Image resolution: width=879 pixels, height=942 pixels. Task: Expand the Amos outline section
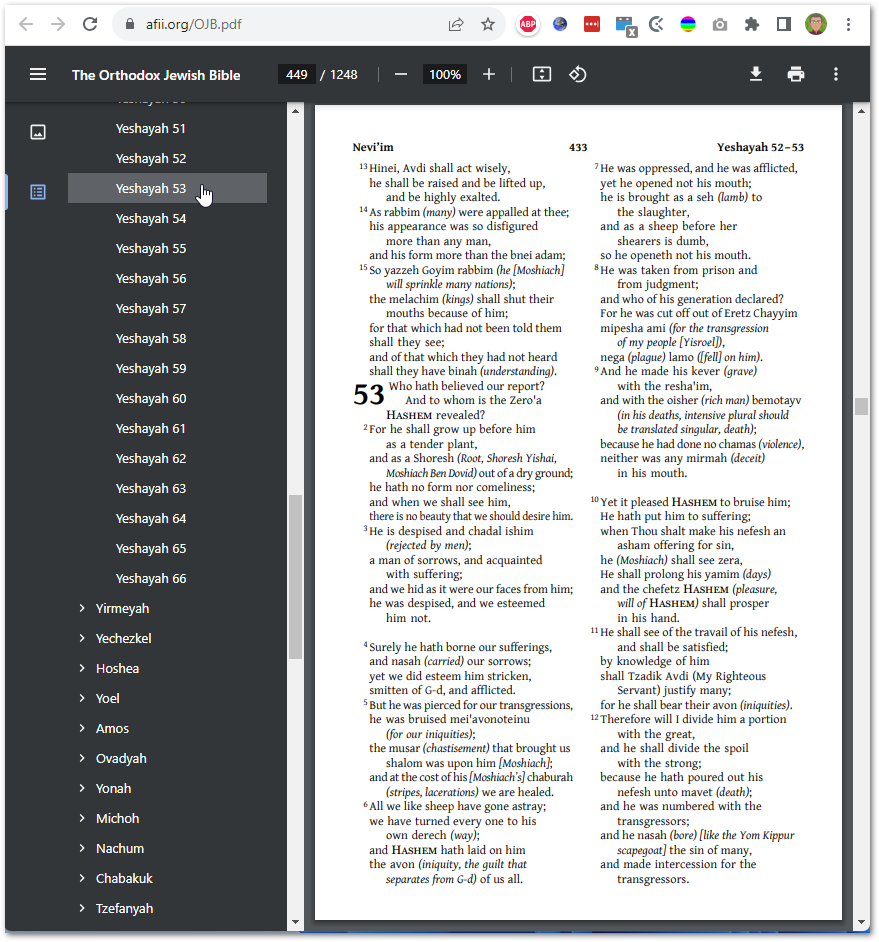[82, 728]
